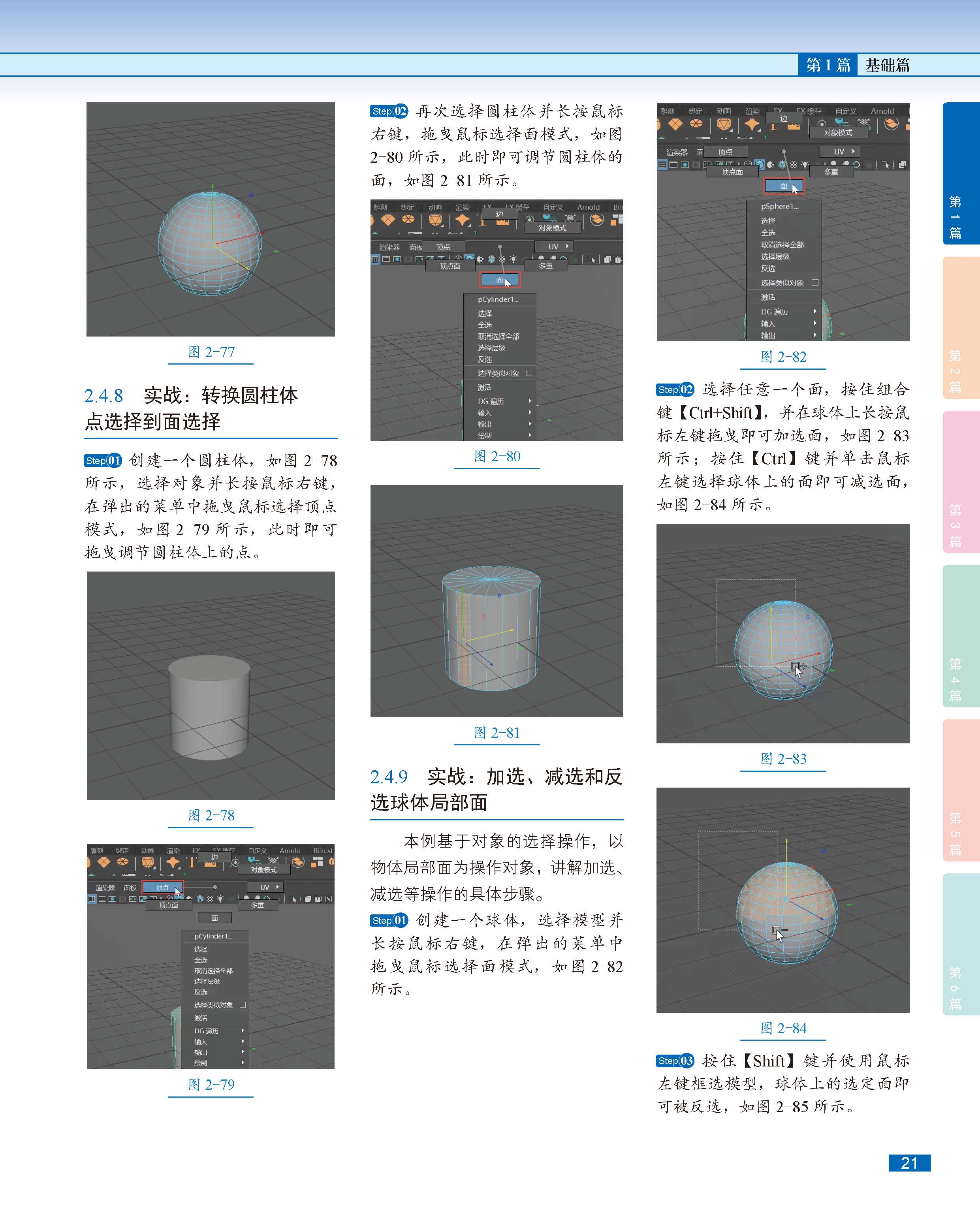The height and width of the screenshot is (1213, 980).
Task: Click the film gate panel icon in Figure 2-82
Action: coord(673,165)
